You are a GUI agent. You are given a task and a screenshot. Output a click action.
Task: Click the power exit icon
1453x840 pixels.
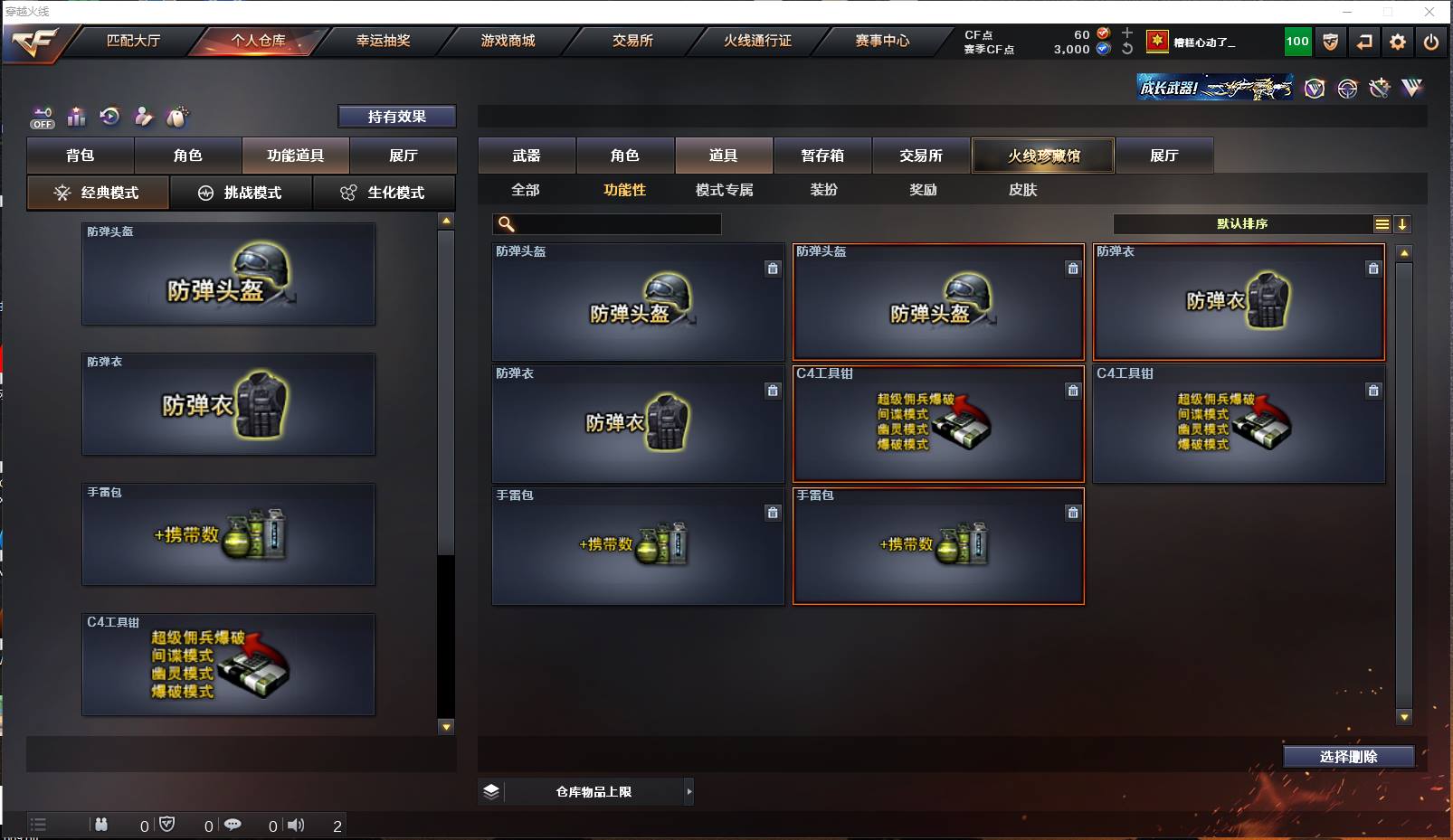[1431, 42]
